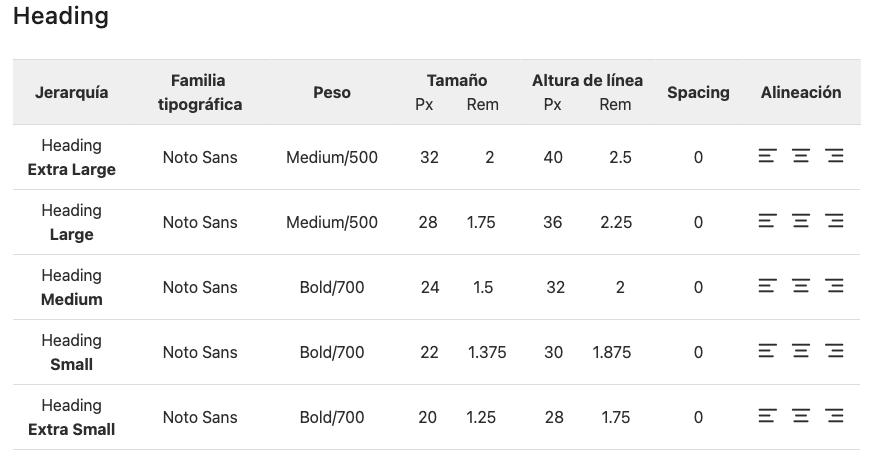Click the Medium/500 weight in Heading Large row

pyautogui.click(x=332, y=222)
